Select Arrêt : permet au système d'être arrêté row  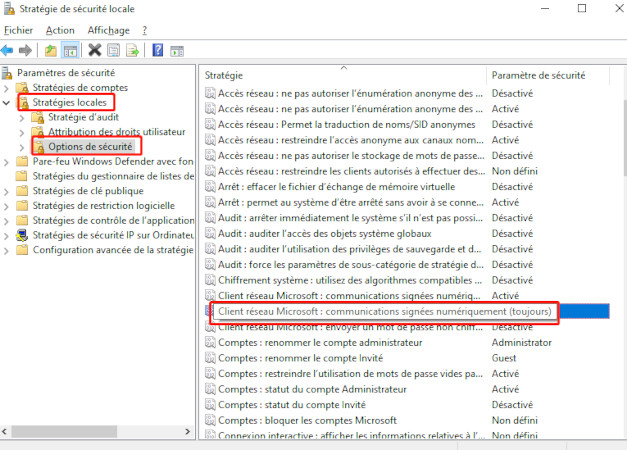[351, 202]
